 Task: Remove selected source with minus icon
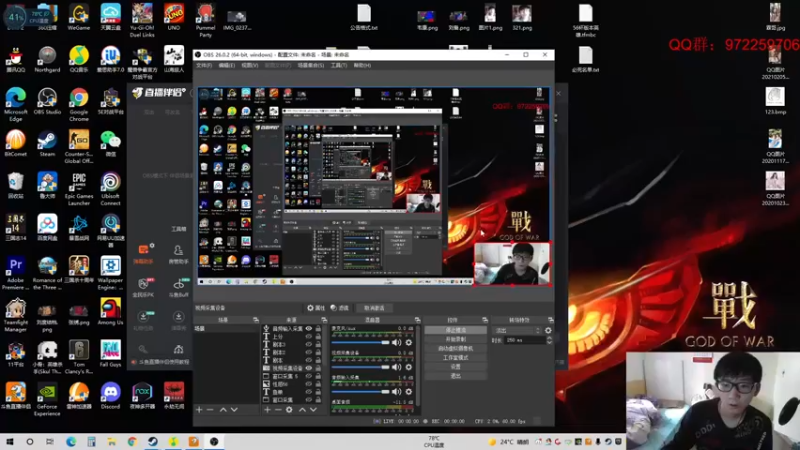click(278, 409)
